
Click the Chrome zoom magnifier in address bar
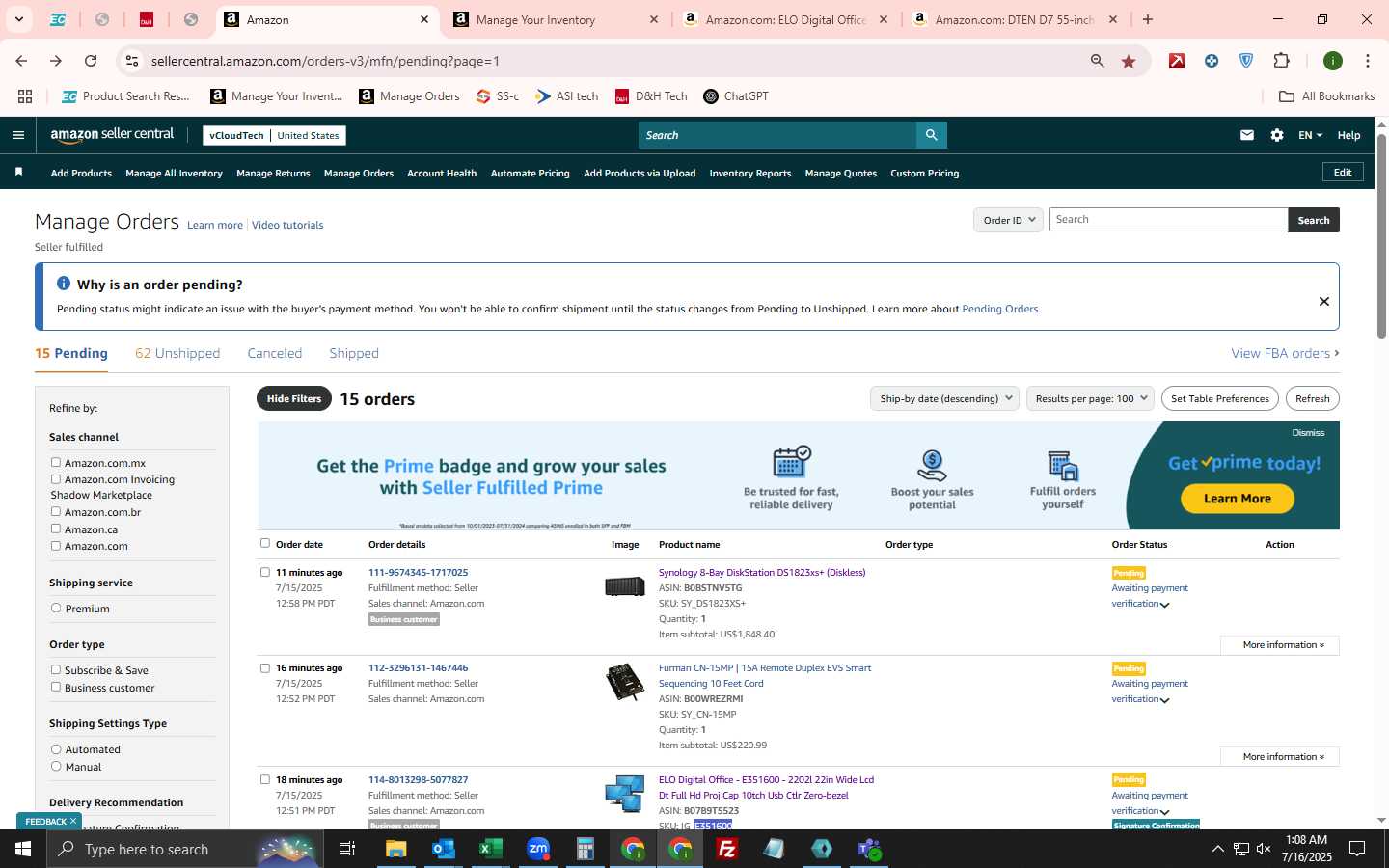point(1098,61)
